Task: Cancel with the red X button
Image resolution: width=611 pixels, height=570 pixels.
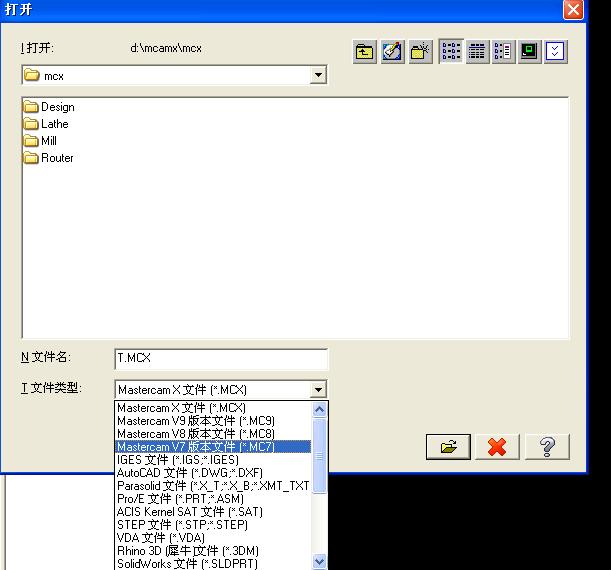Action: click(x=497, y=446)
